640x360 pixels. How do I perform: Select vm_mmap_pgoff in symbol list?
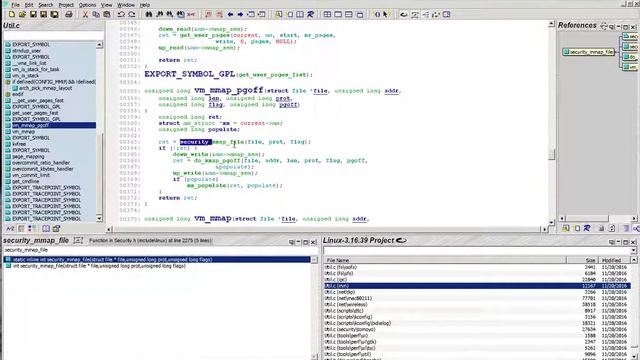click(50, 125)
